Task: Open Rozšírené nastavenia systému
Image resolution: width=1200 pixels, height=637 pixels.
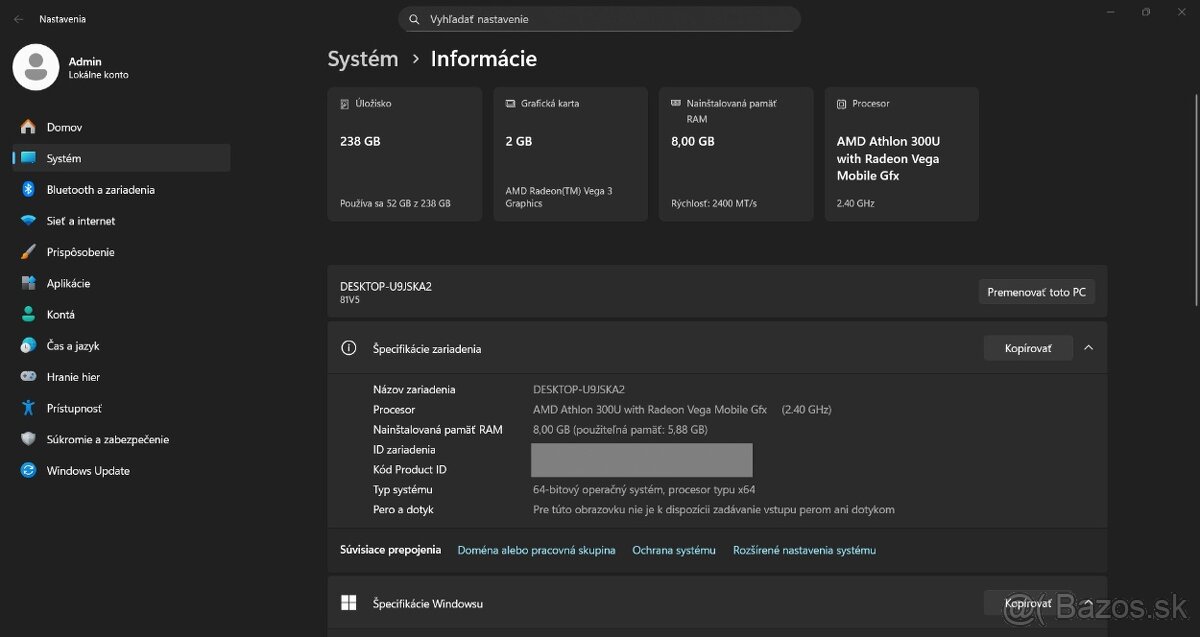Action: 803,549
